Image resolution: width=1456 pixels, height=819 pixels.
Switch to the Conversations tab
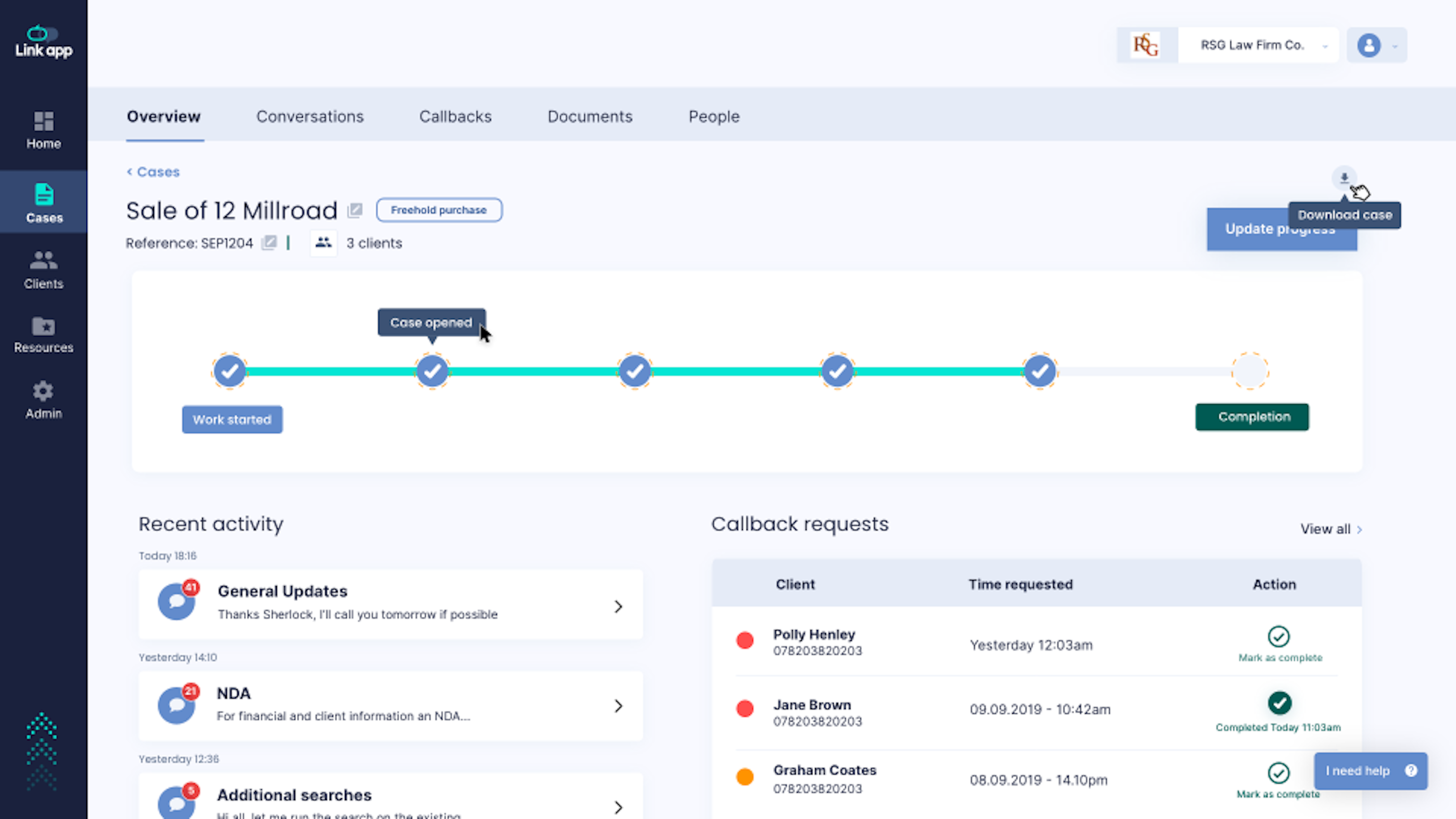click(310, 117)
